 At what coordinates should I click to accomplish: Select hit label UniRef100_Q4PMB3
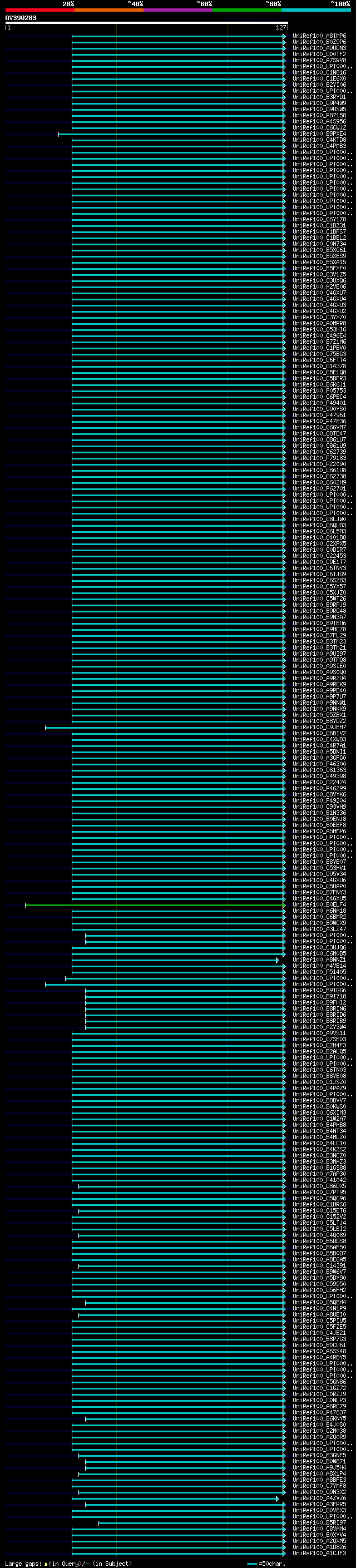[319, 146]
